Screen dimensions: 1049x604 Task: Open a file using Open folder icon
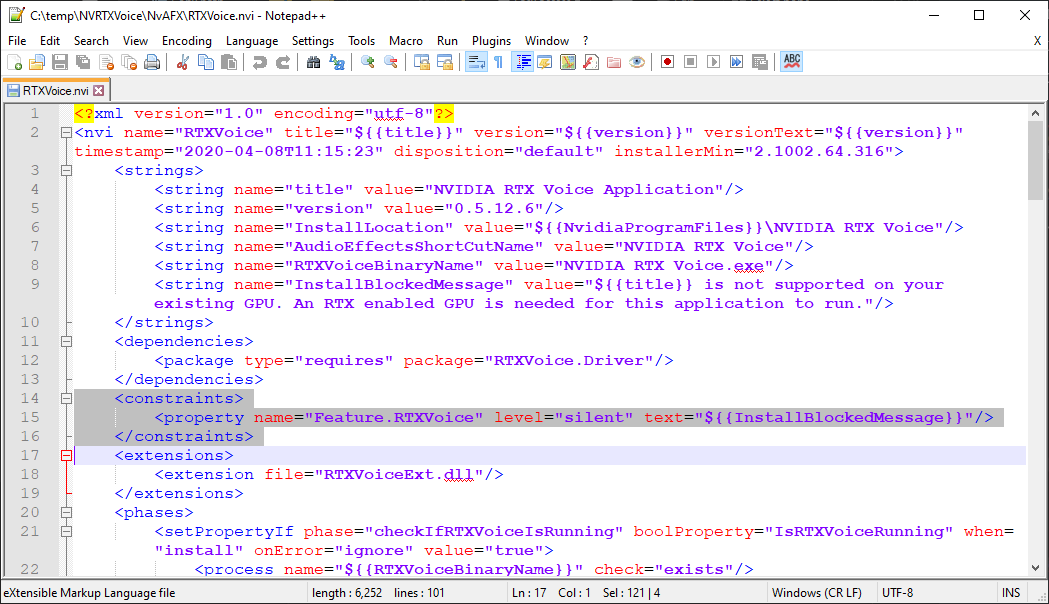click(x=37, y=62)
